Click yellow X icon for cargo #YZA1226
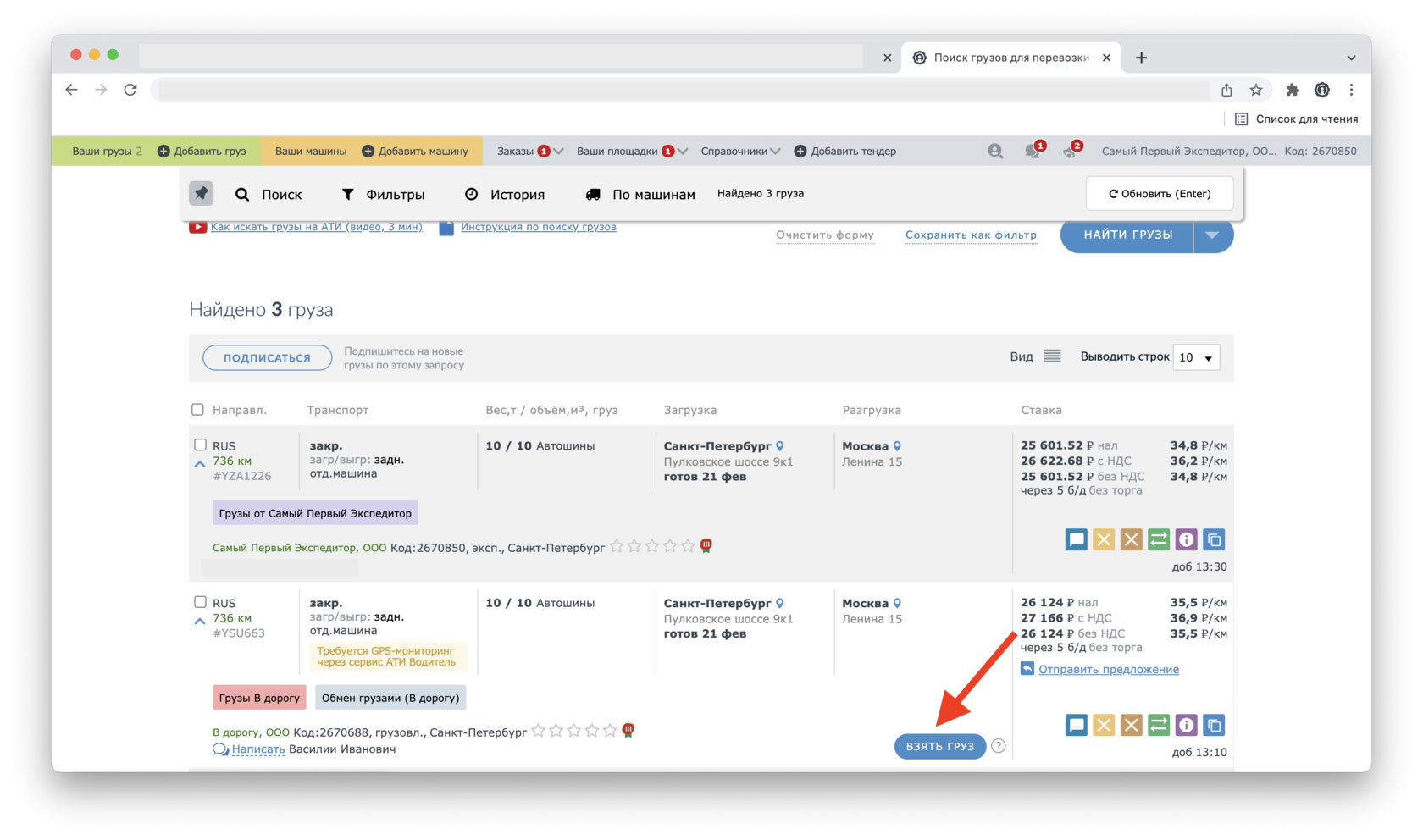The height and width of the screenshot is (840, 1423). 1104,539
